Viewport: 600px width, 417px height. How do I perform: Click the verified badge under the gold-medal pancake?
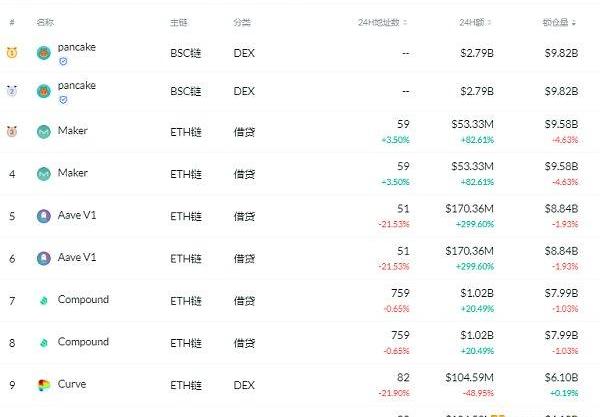point(63,61)
